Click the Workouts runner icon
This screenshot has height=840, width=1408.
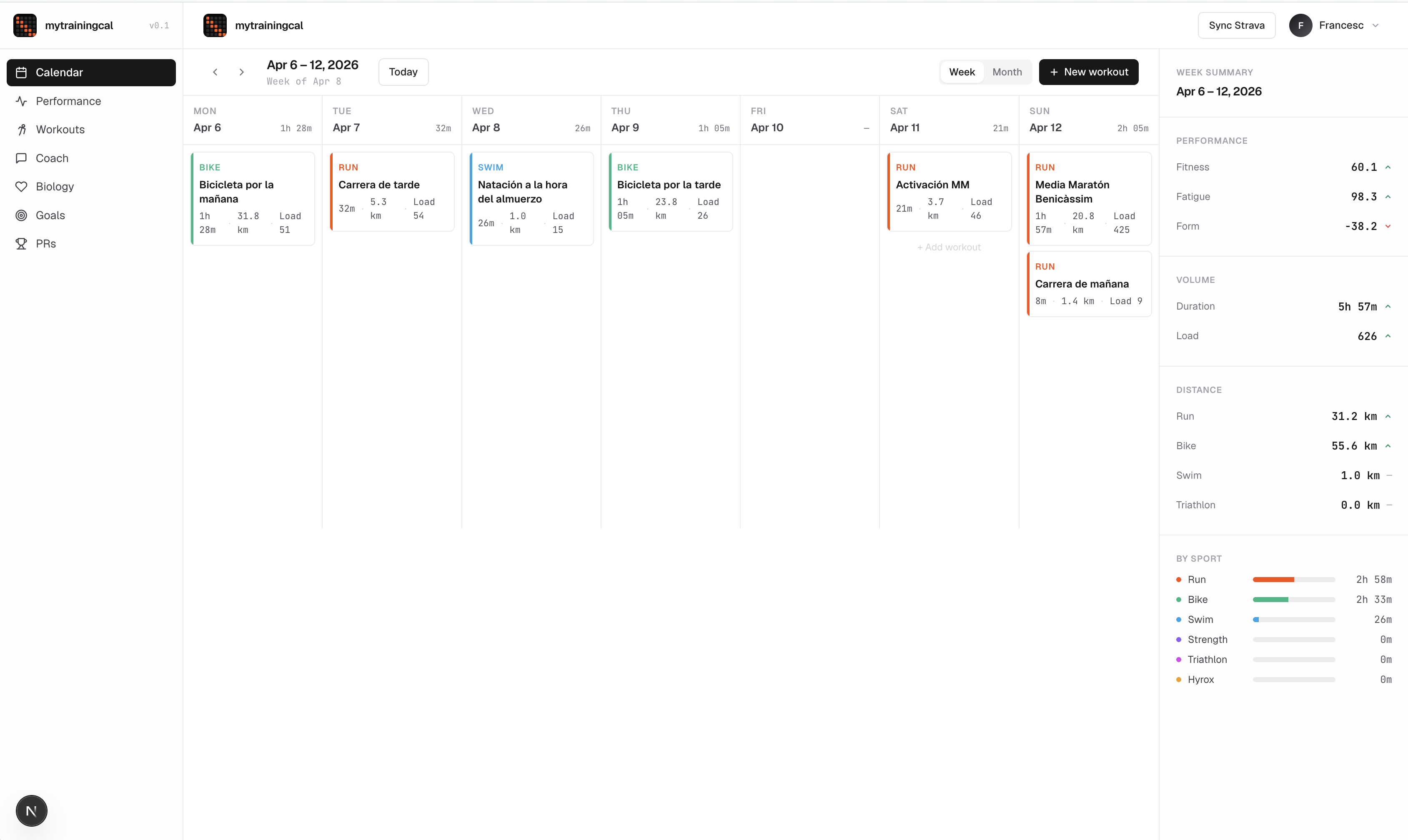coord(22,130)
